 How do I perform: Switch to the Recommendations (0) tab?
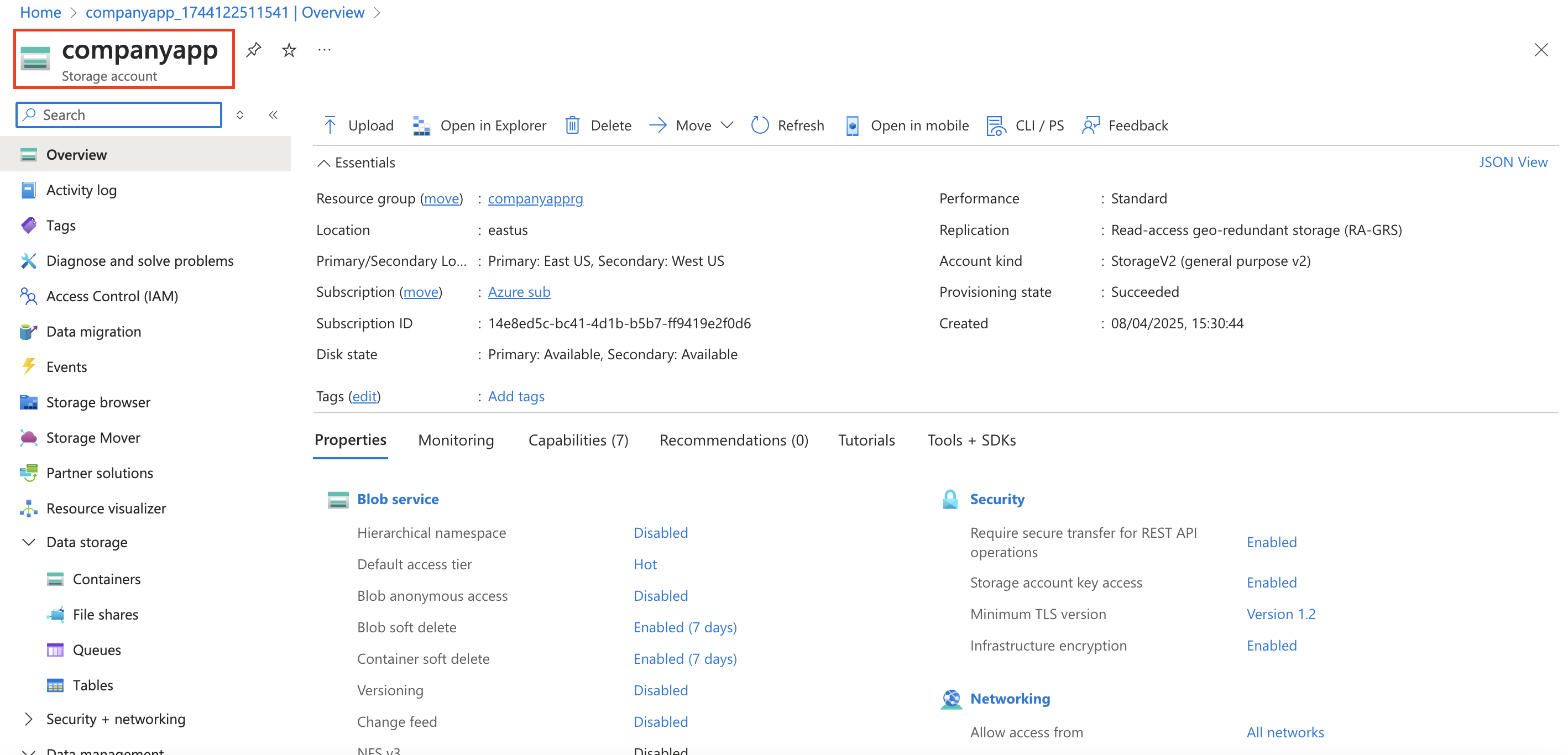(x=734, y=440)
